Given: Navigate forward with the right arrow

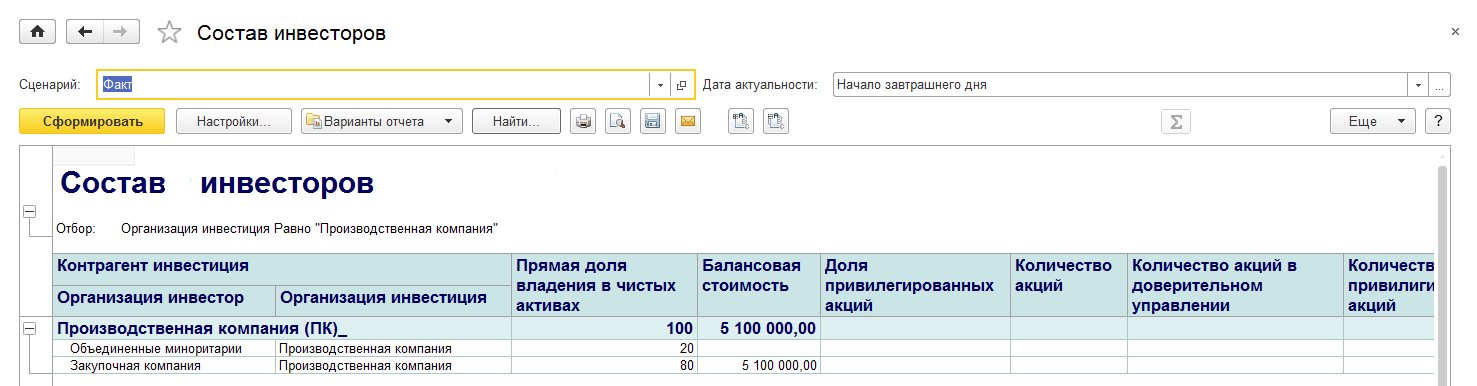Looking at the screenshot, I should (120, 32).
